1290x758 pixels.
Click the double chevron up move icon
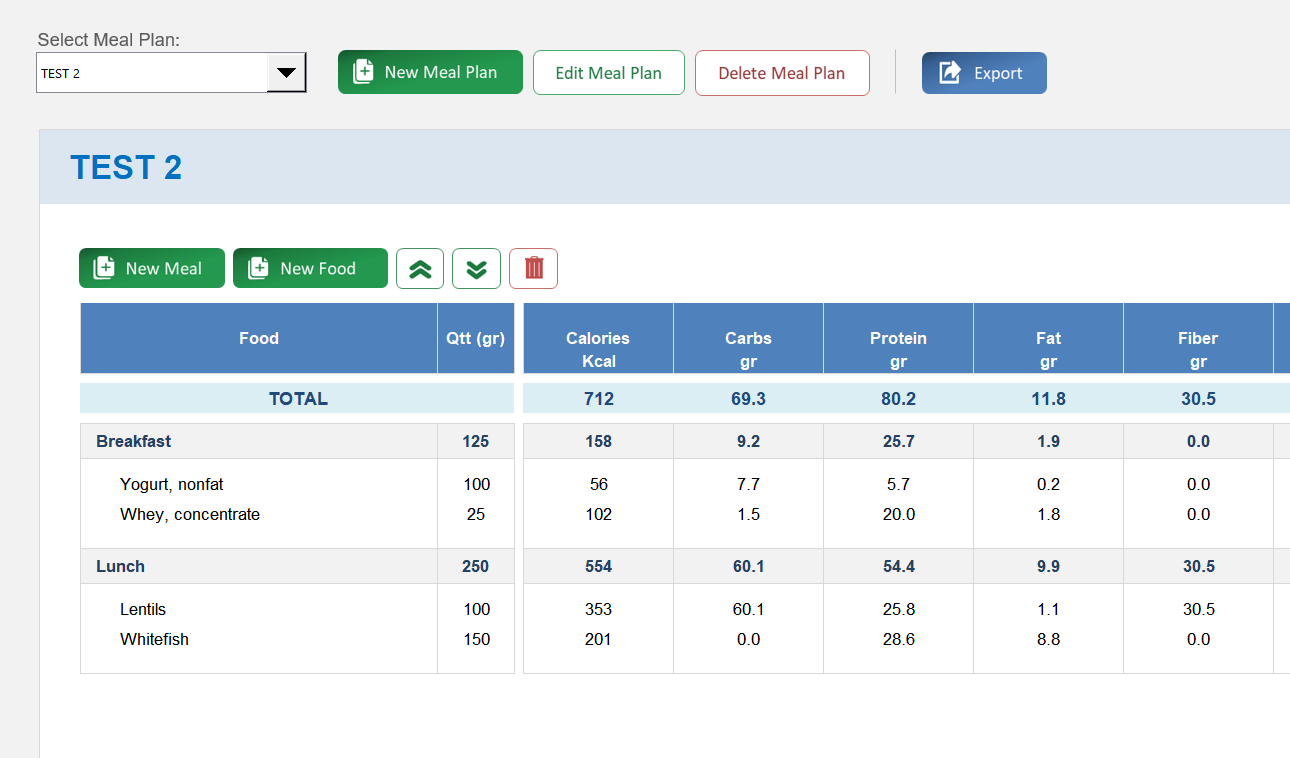(419, 268)
